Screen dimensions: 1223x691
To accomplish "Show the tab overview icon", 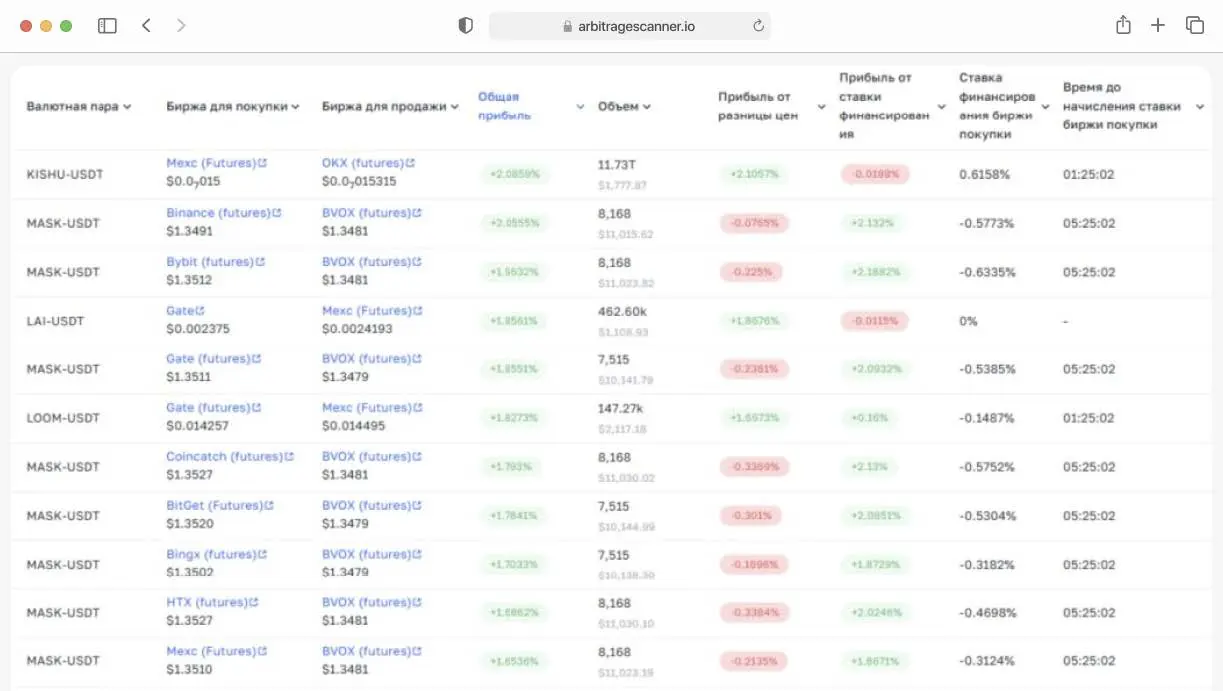I will (1194, 26).
